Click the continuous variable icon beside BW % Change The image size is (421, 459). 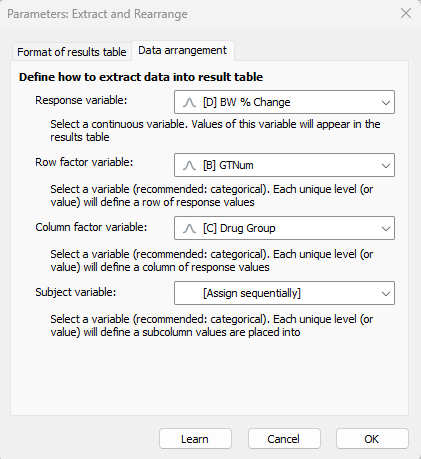pos(189,102)
